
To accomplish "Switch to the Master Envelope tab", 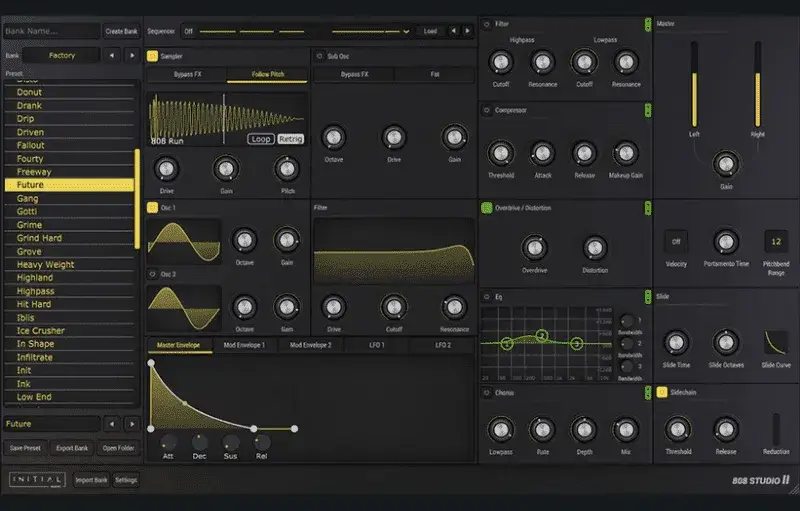I will pyautogui.click(x=179, y=345).
